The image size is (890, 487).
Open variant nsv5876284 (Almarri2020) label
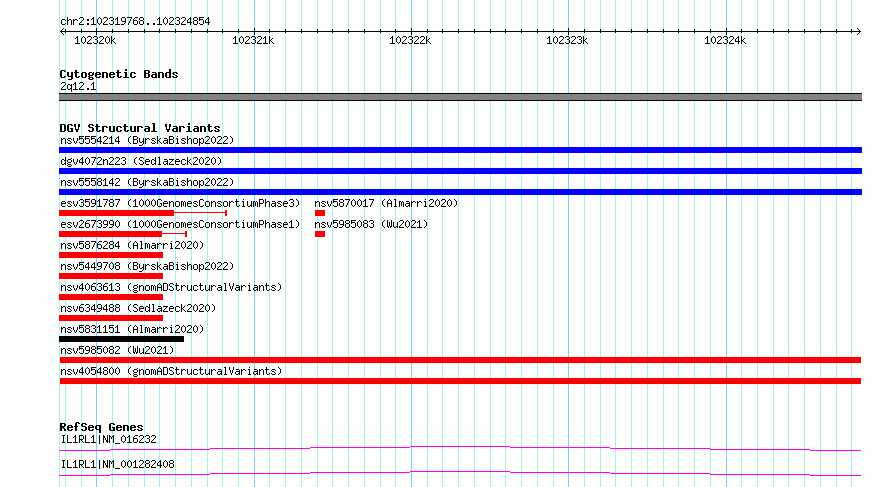[x=132, y=245]
